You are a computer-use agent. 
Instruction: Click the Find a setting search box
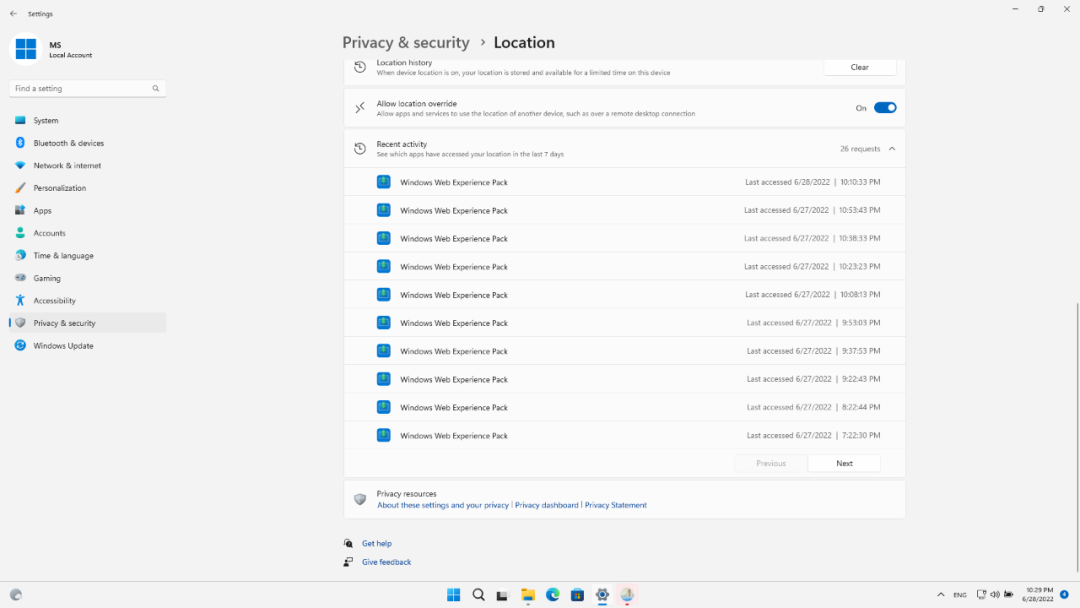pos(87,88)
